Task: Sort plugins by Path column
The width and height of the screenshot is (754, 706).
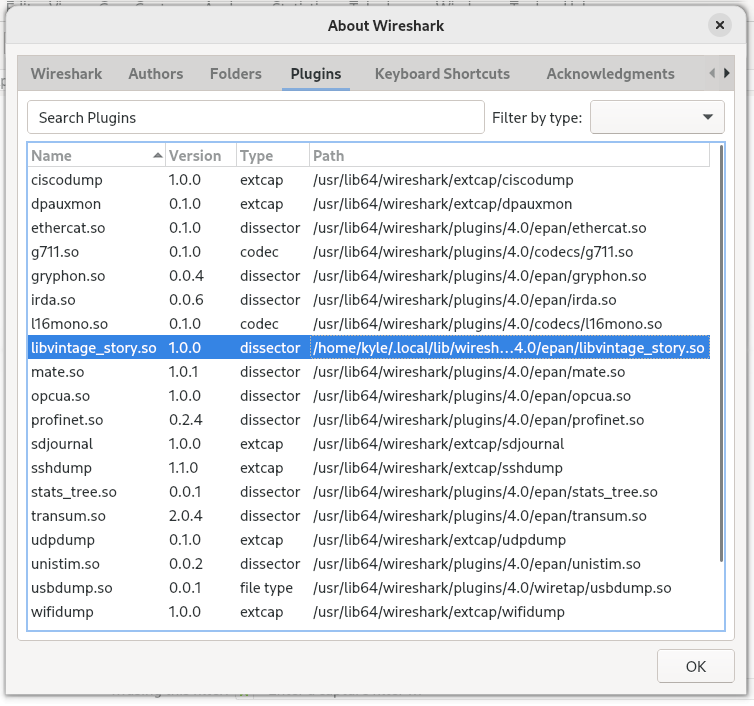Action: click(x=509, y=156)
